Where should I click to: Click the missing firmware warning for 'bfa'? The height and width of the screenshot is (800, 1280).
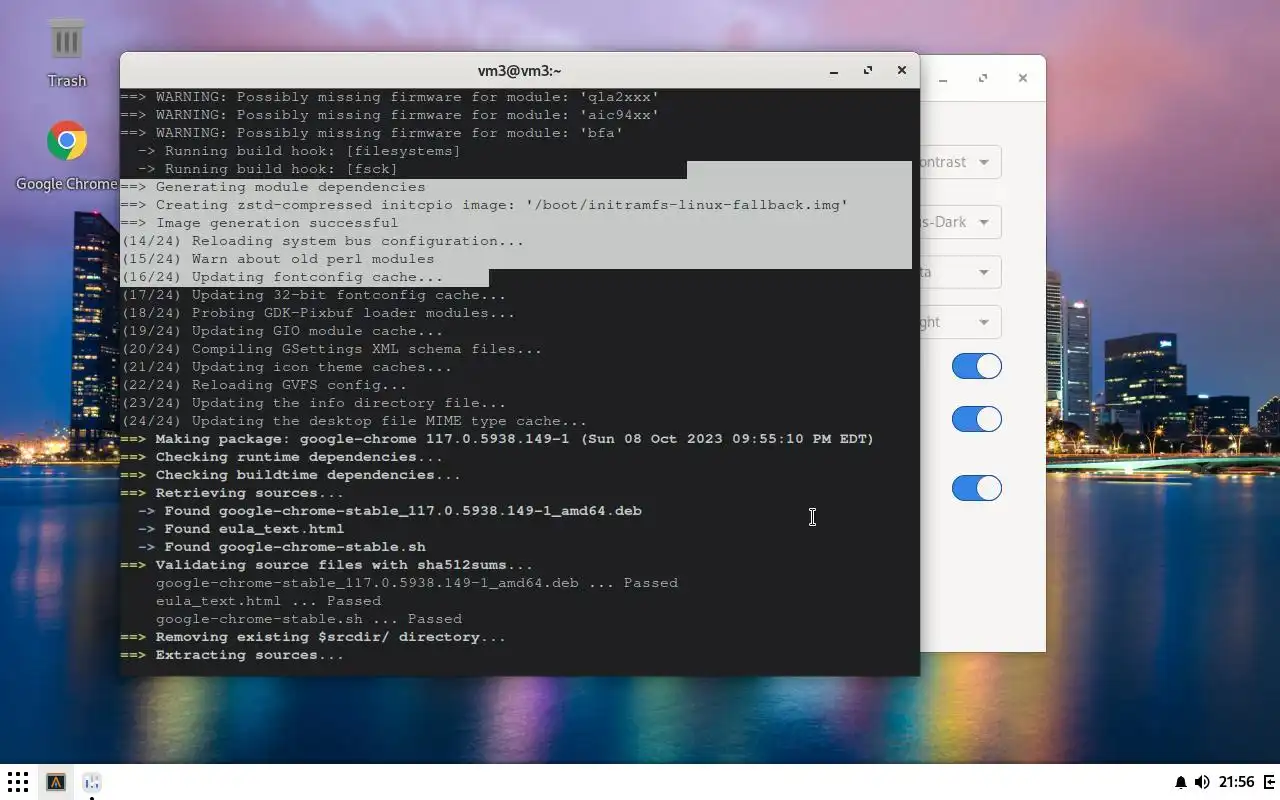pos(372,133)
